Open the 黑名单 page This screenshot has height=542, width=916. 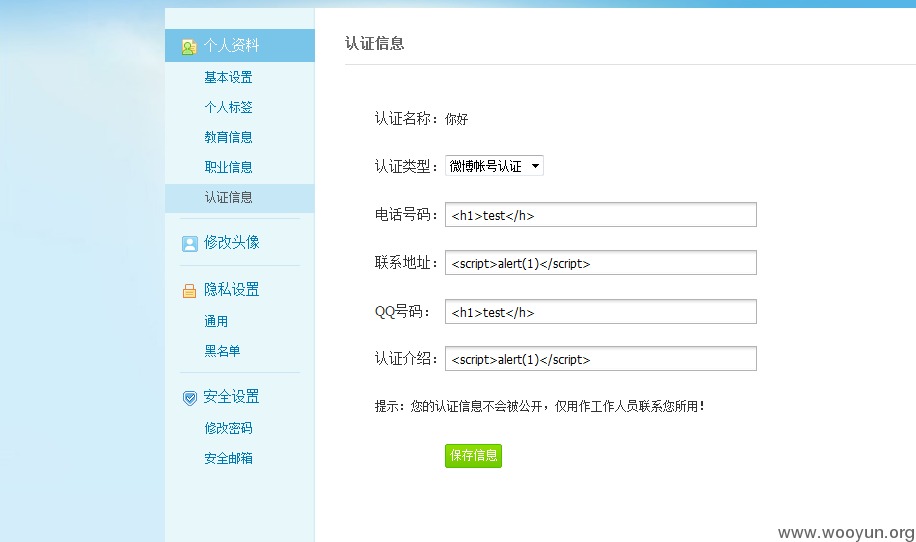[222, 351]
